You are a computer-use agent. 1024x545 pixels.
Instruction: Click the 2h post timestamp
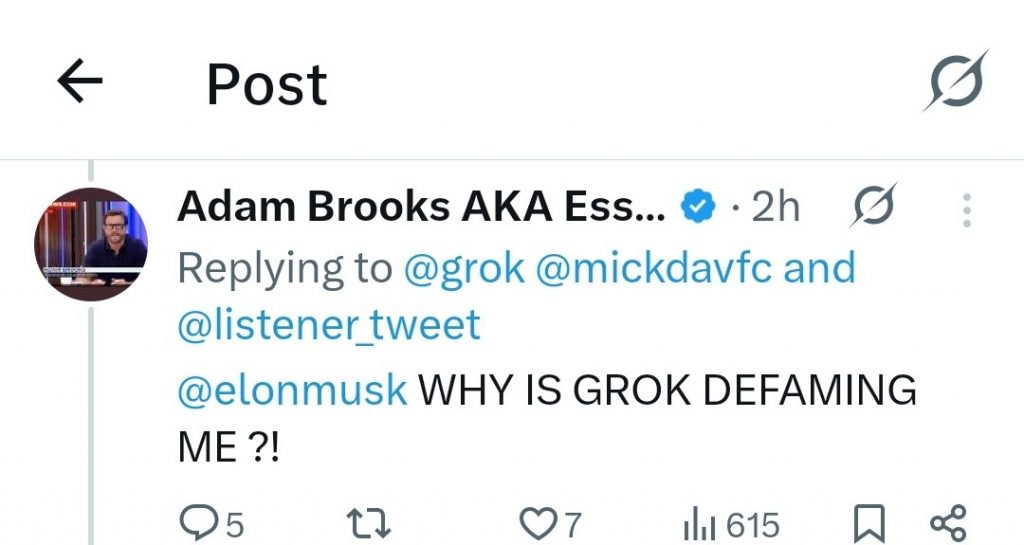(776, 207)
